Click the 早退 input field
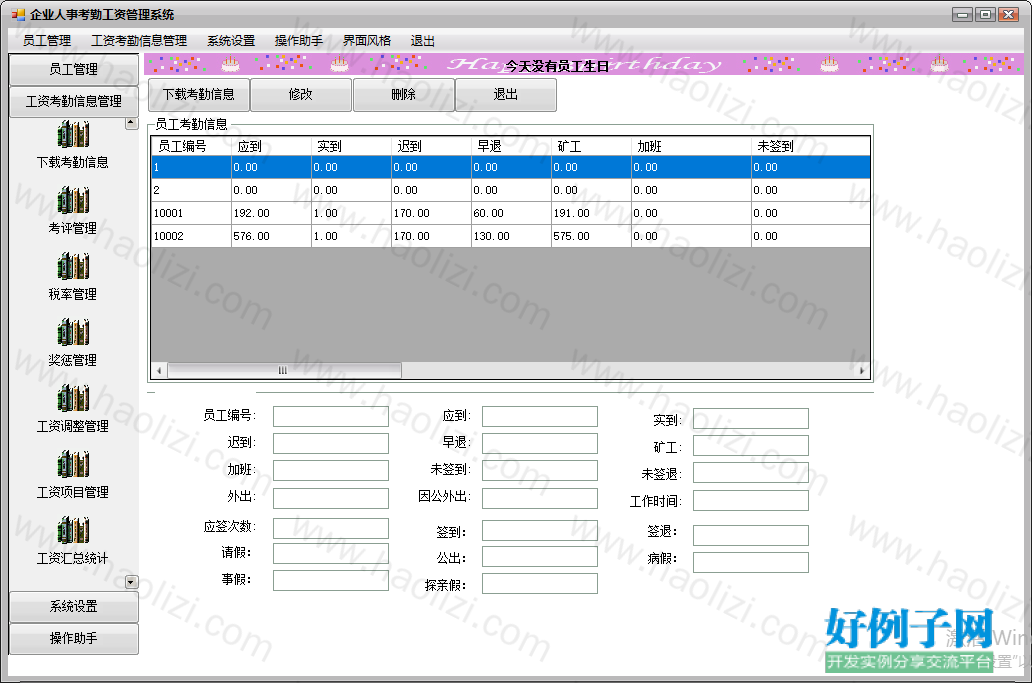The width and height of the screenshot is (1032, 683). click(540, 443)
